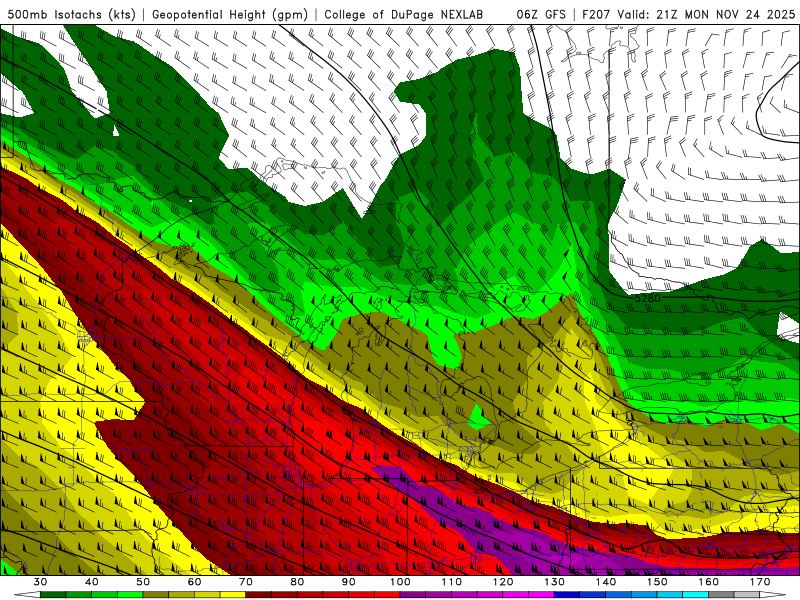This screenshot has width=800, height=600.
Task: Click the '500mb Isotachs (kts)' title text
Action: (x=71, y=15)
